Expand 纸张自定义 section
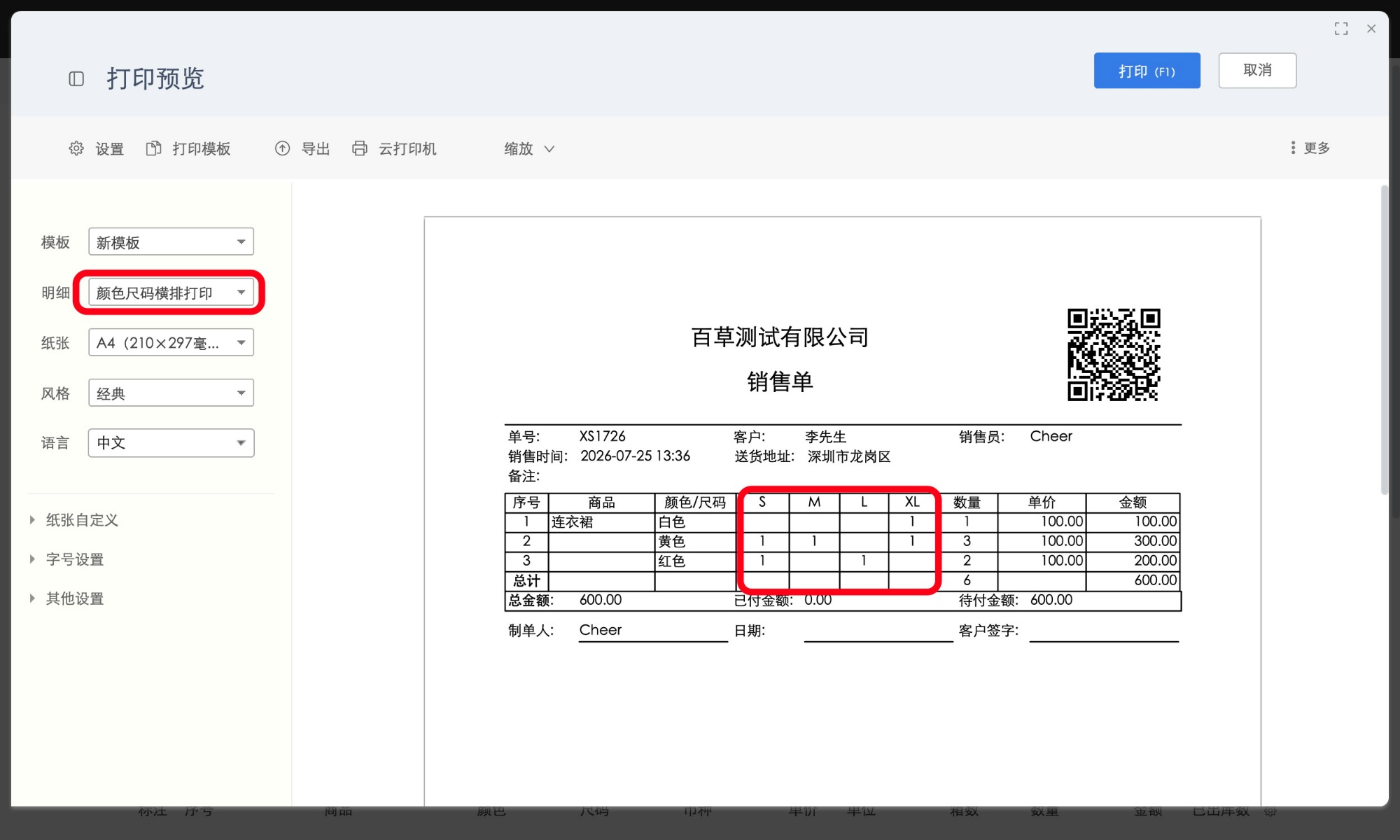This screenshot has width=1400, height=840. pos(74,520)
